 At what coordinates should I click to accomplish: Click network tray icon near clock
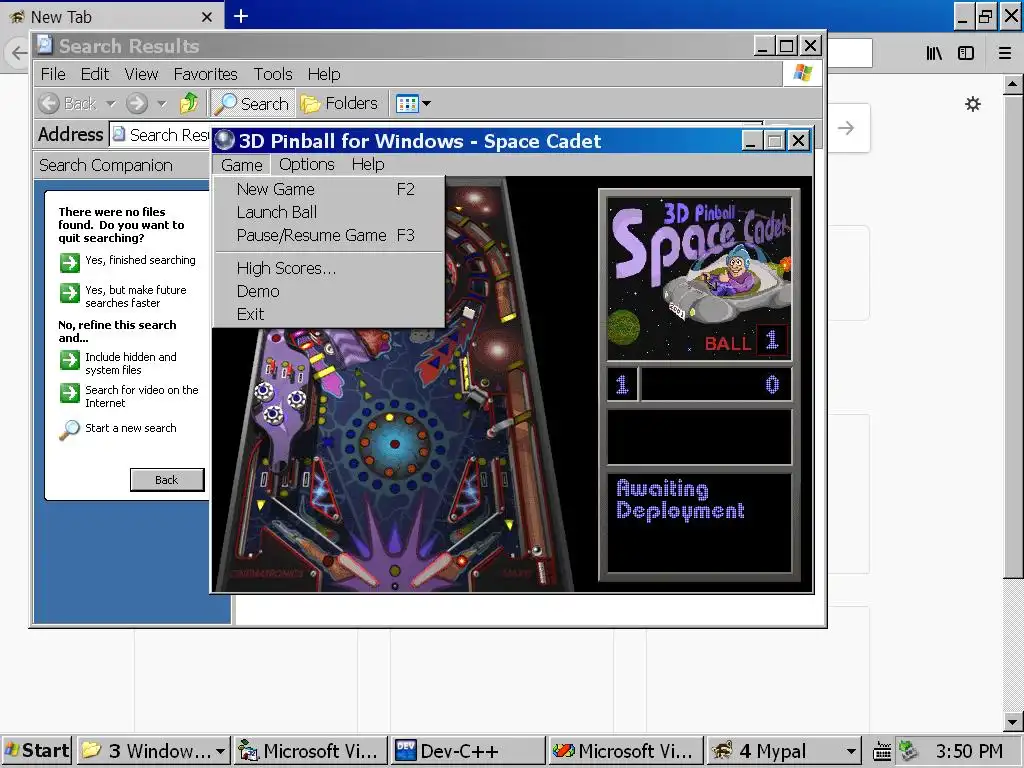point(908,751)
